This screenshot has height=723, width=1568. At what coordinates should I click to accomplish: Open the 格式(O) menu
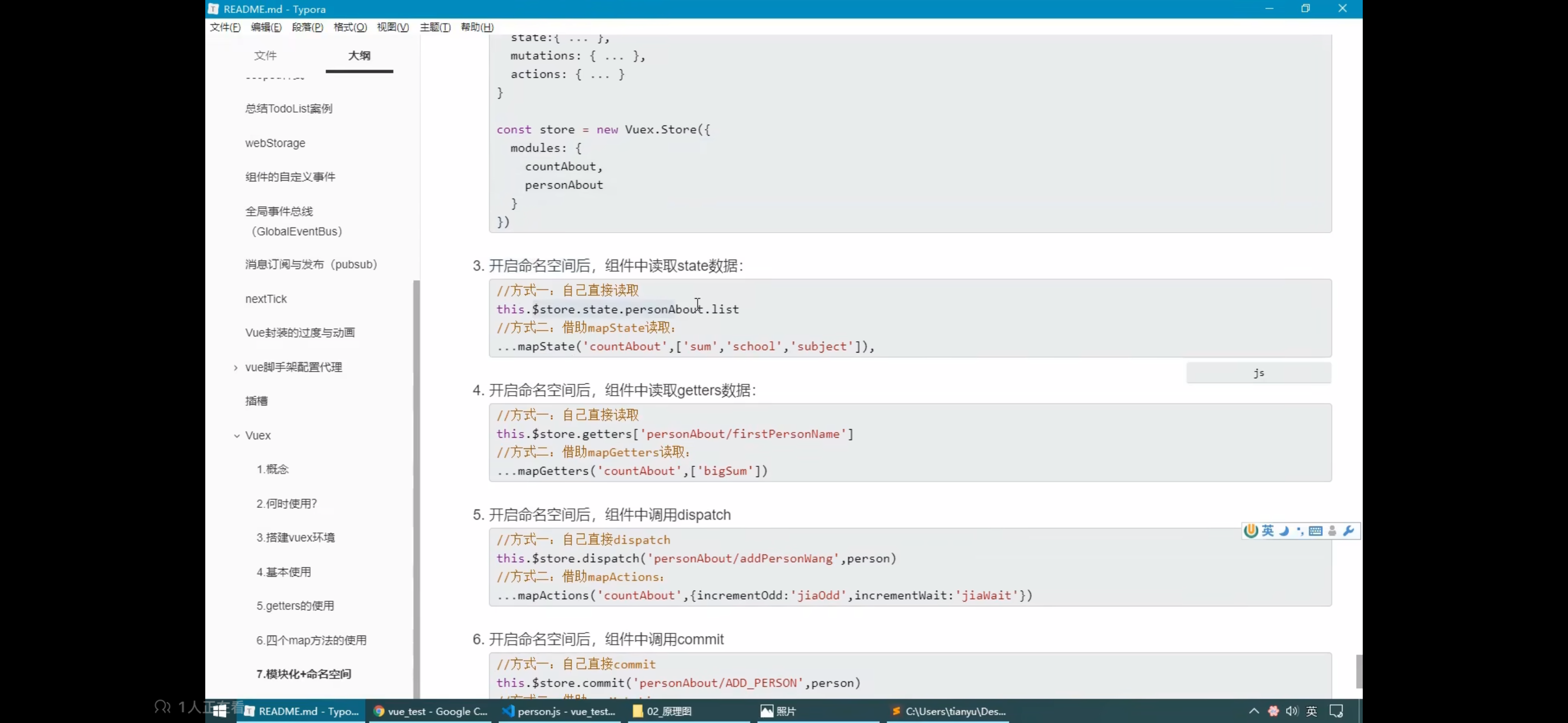[350, 27]
